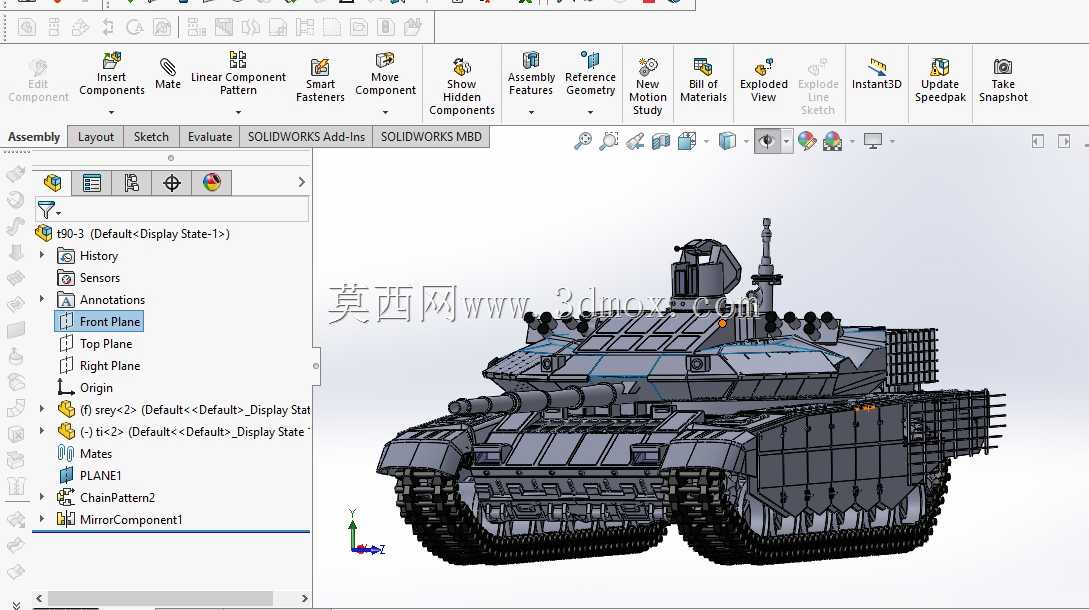This screenshot has height=610, width=1089.
Task: Create an Exploded View
Action: pyautogui.click(x=763, y=80)
